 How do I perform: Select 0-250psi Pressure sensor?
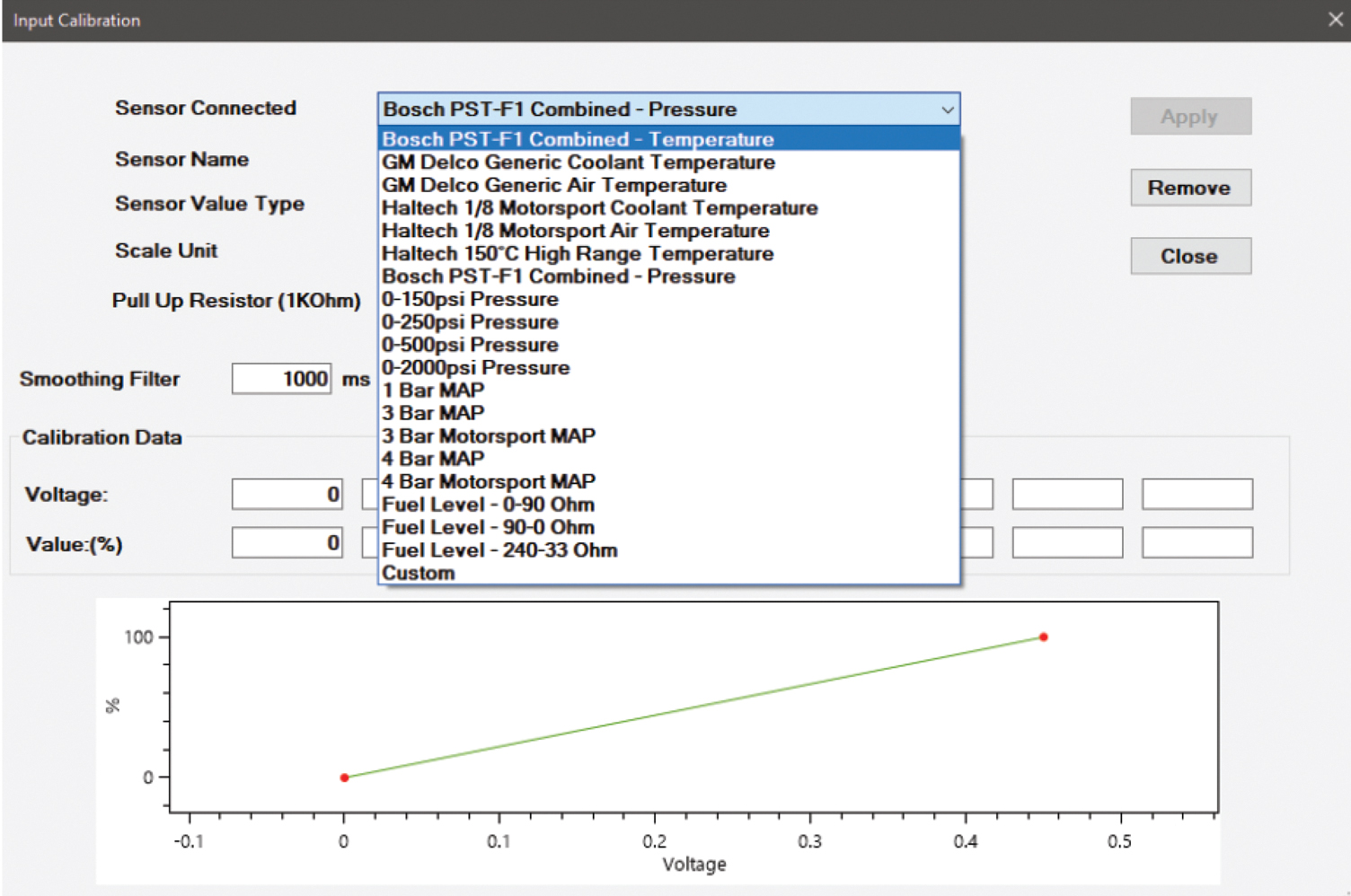pos(669,322)
